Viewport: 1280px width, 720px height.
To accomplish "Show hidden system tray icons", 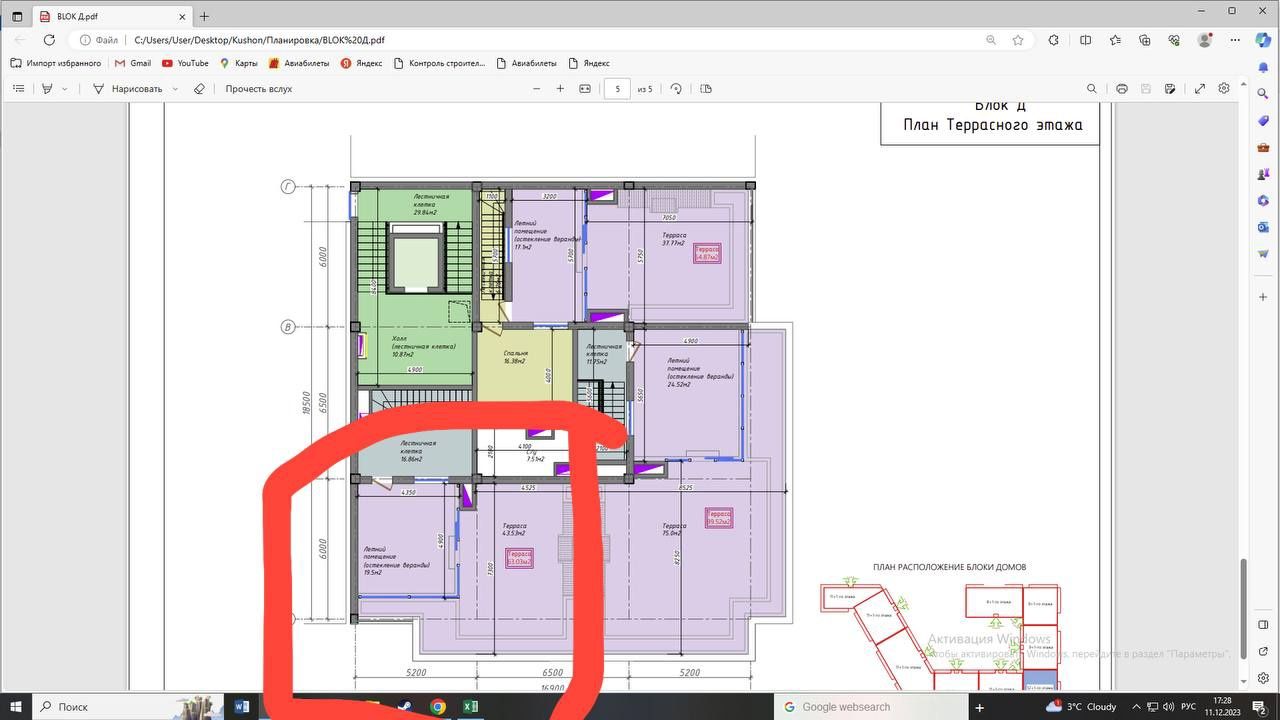I will point(1134,706).
